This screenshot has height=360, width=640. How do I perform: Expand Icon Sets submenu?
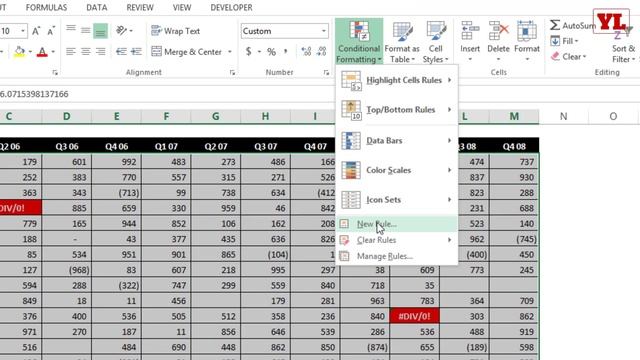click(396, 200)
